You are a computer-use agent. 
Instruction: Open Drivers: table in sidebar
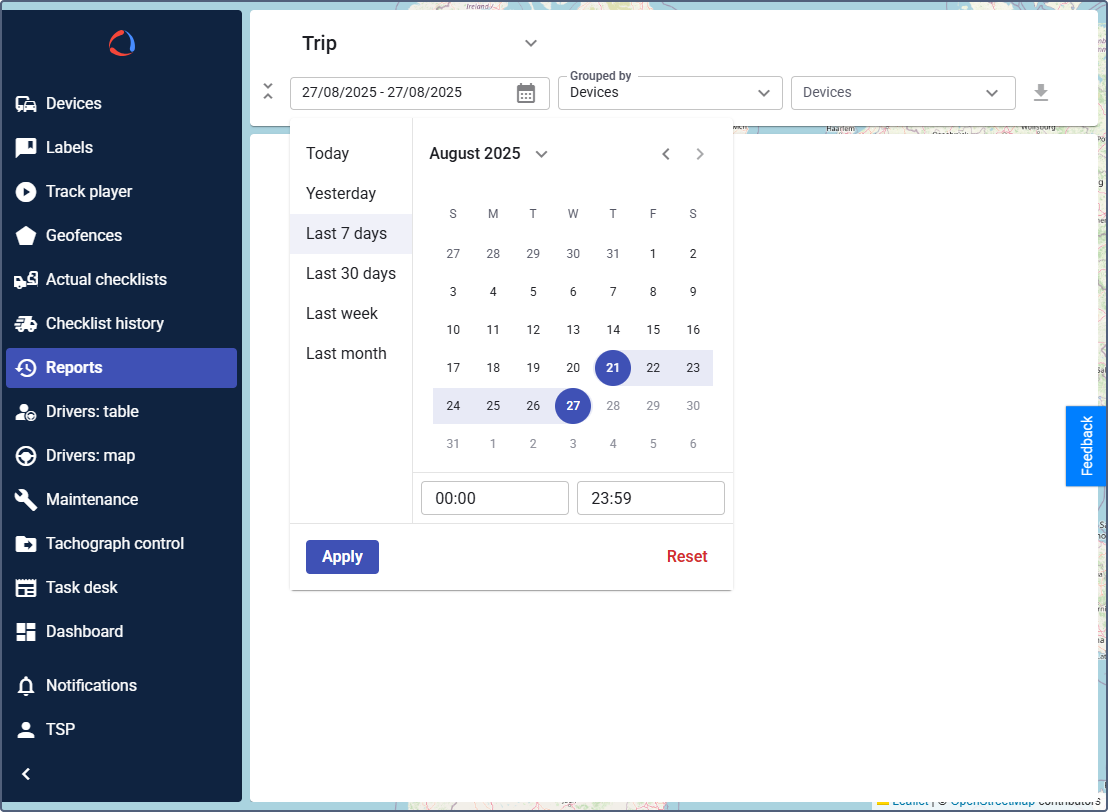92,412
